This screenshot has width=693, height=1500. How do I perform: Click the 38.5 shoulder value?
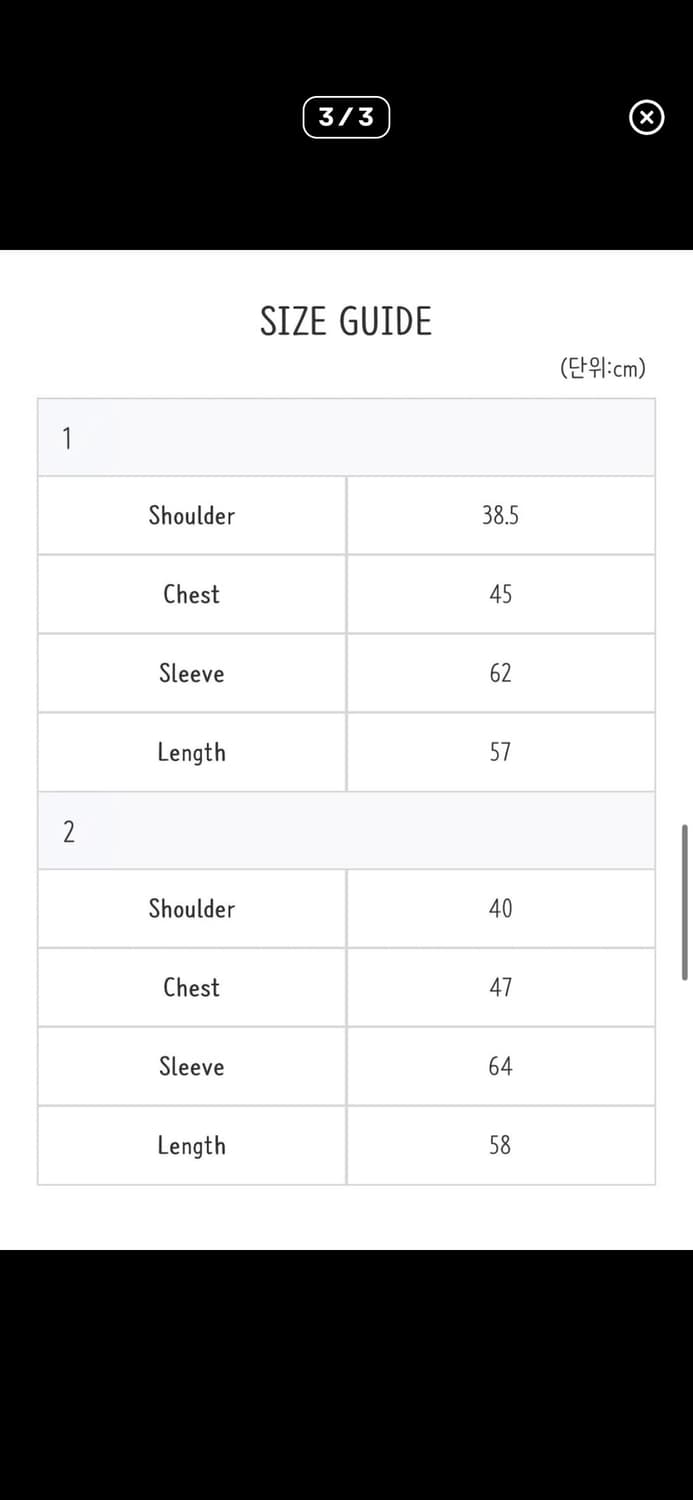500,516
